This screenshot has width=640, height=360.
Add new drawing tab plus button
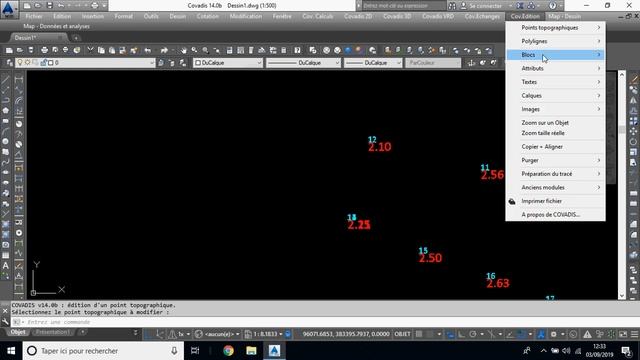[x=76, y=38]
